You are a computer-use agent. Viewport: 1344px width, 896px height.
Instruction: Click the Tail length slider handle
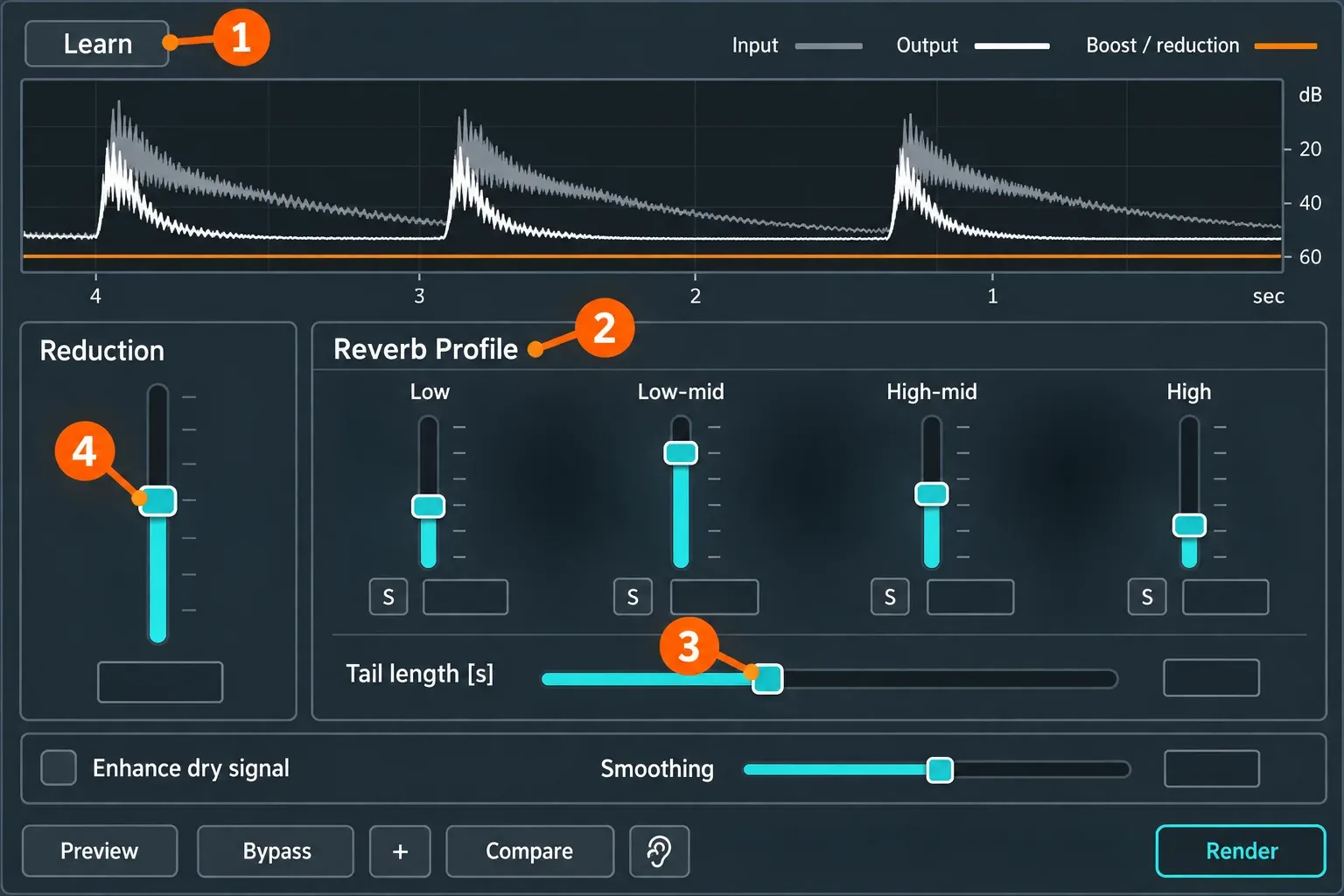click(767, 679)
